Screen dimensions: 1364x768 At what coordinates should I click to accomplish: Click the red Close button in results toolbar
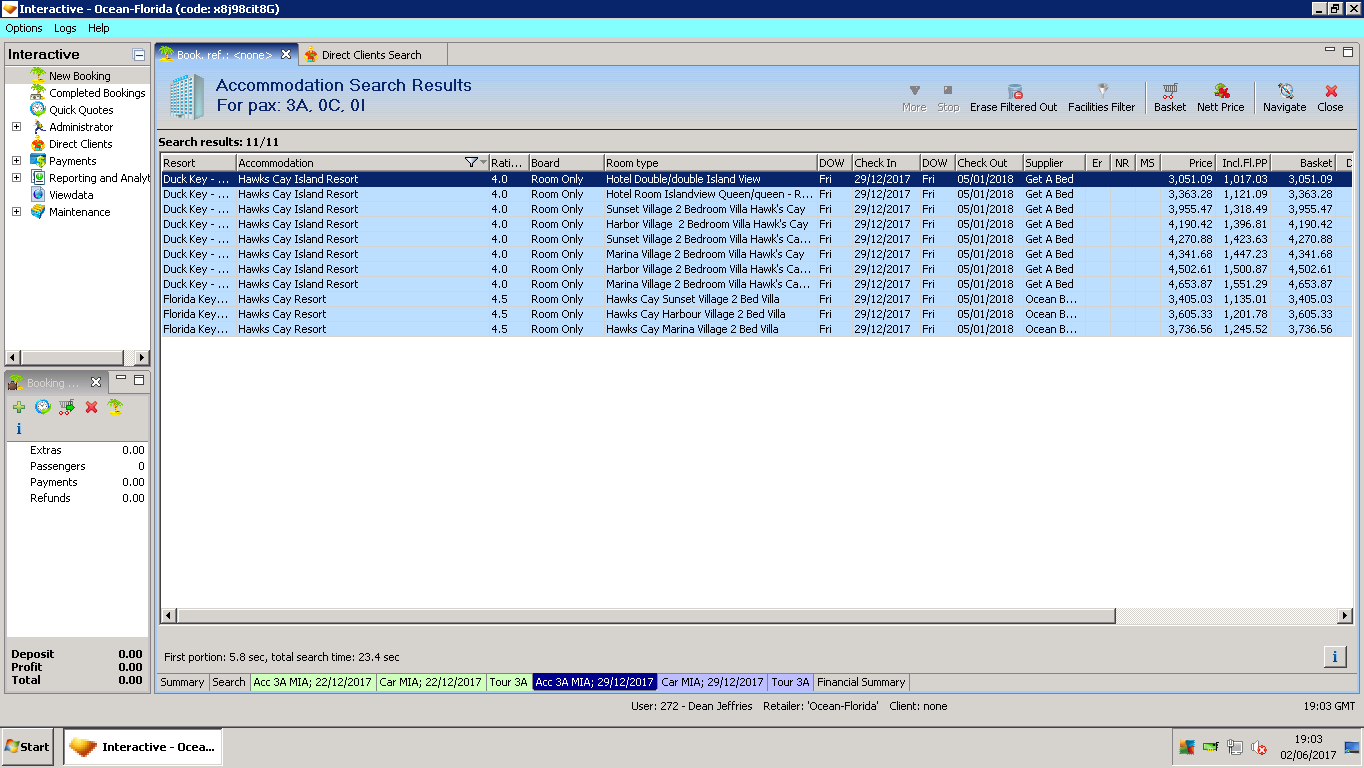(x=1330, y=92)
